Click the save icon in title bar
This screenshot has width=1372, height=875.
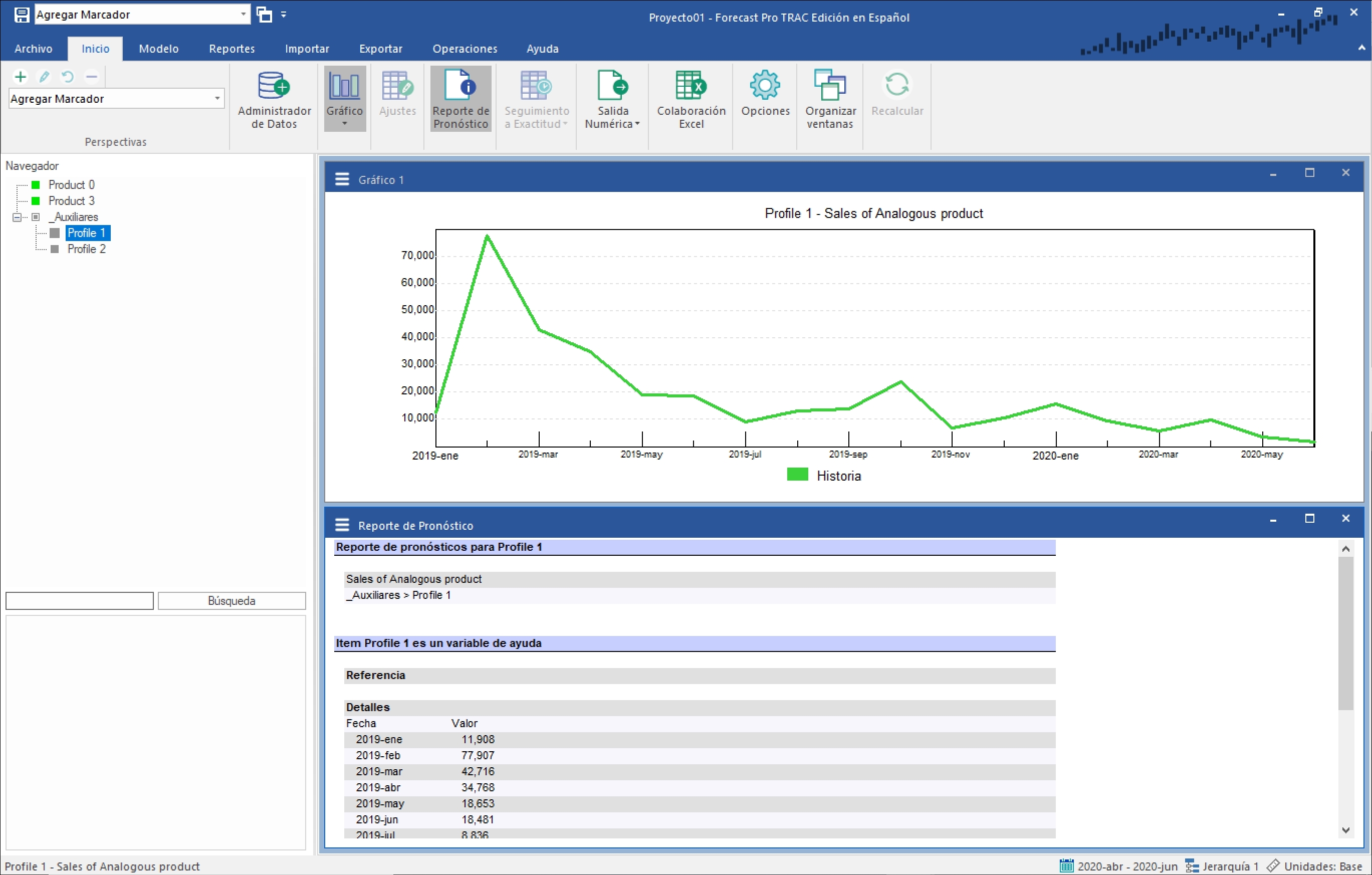pyautogui.click(x=22, y=15)
